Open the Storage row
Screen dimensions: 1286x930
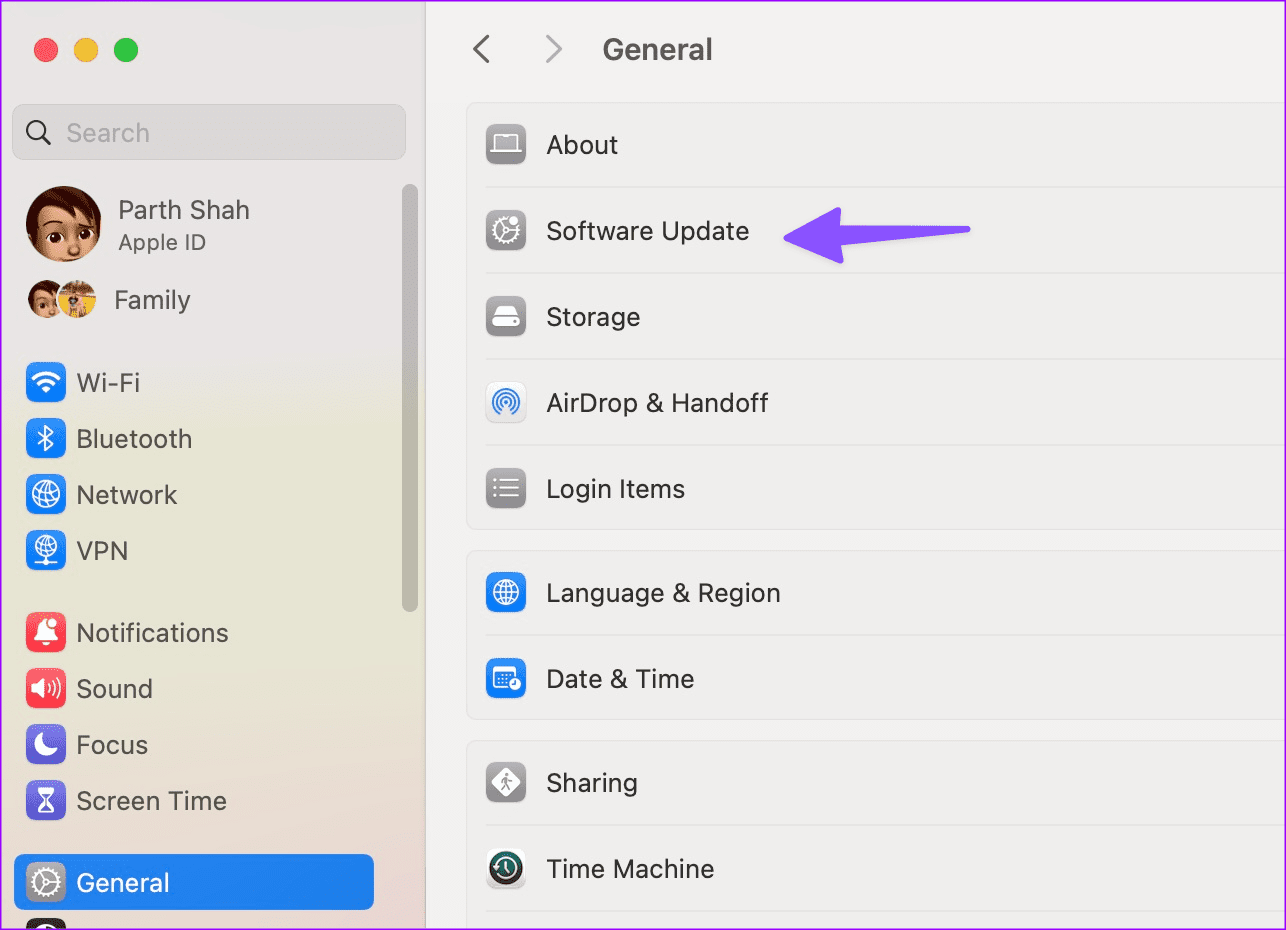coord(876,317)
